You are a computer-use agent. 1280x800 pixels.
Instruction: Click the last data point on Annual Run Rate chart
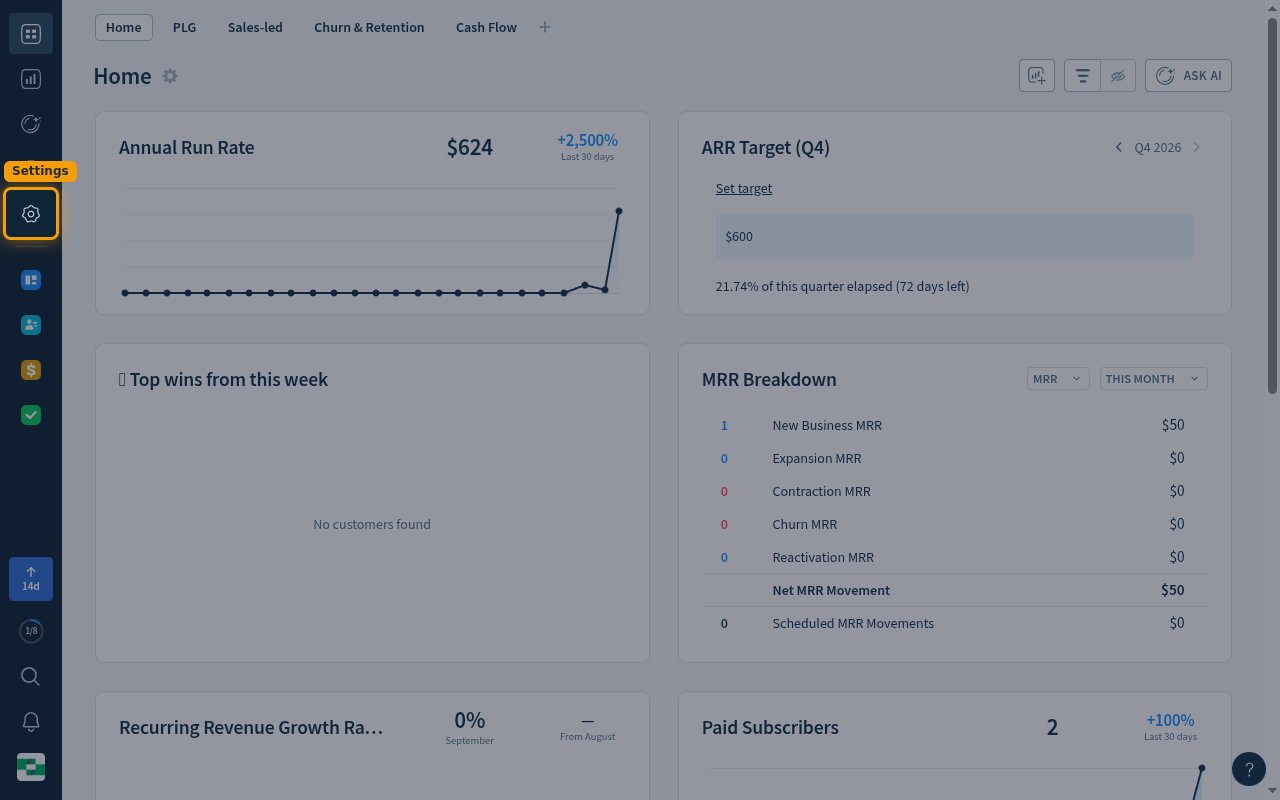(x=619, y=211)
